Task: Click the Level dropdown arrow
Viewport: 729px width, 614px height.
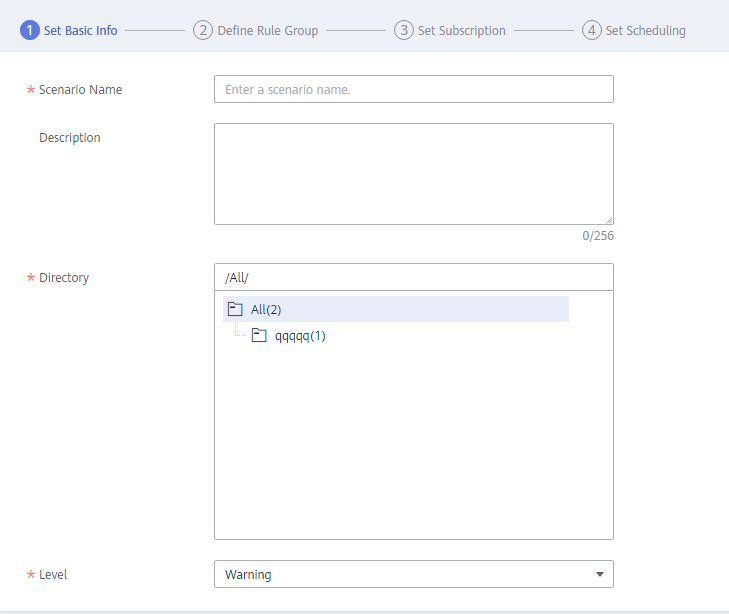Action: click(600, 574)
